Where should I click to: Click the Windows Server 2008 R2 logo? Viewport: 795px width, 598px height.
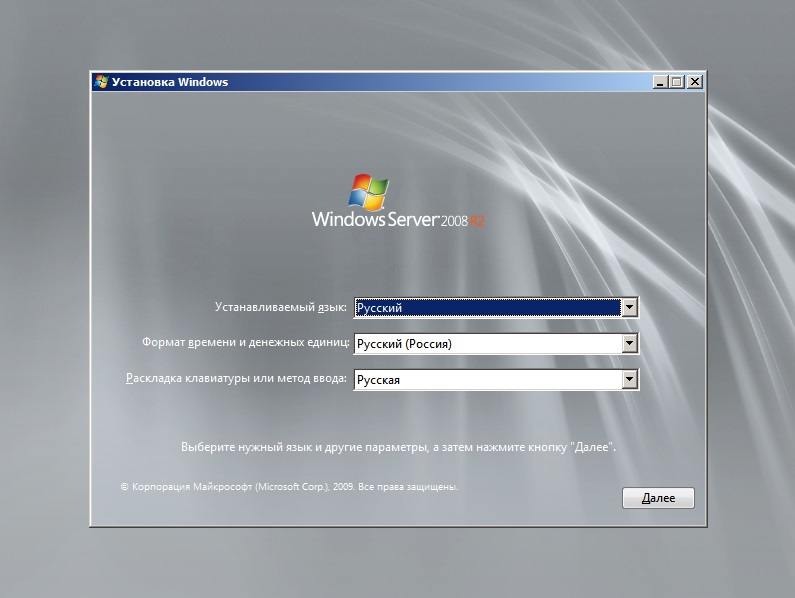(x=398, y=201)
